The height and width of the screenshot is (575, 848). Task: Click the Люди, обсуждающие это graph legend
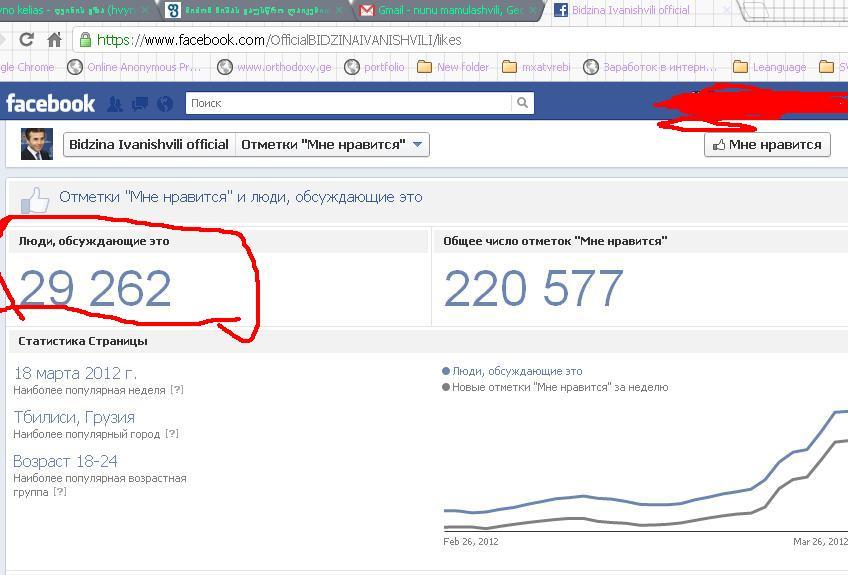[512, 371]
